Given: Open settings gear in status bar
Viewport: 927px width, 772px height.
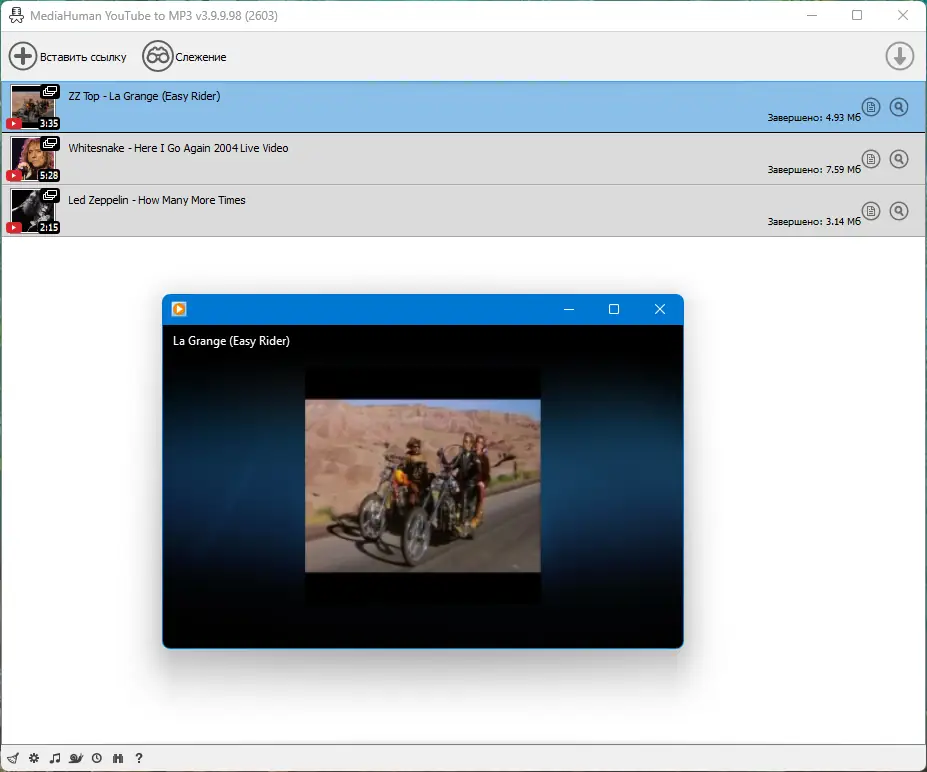Looking at the screenshot, I should click(x=34, y=758).
